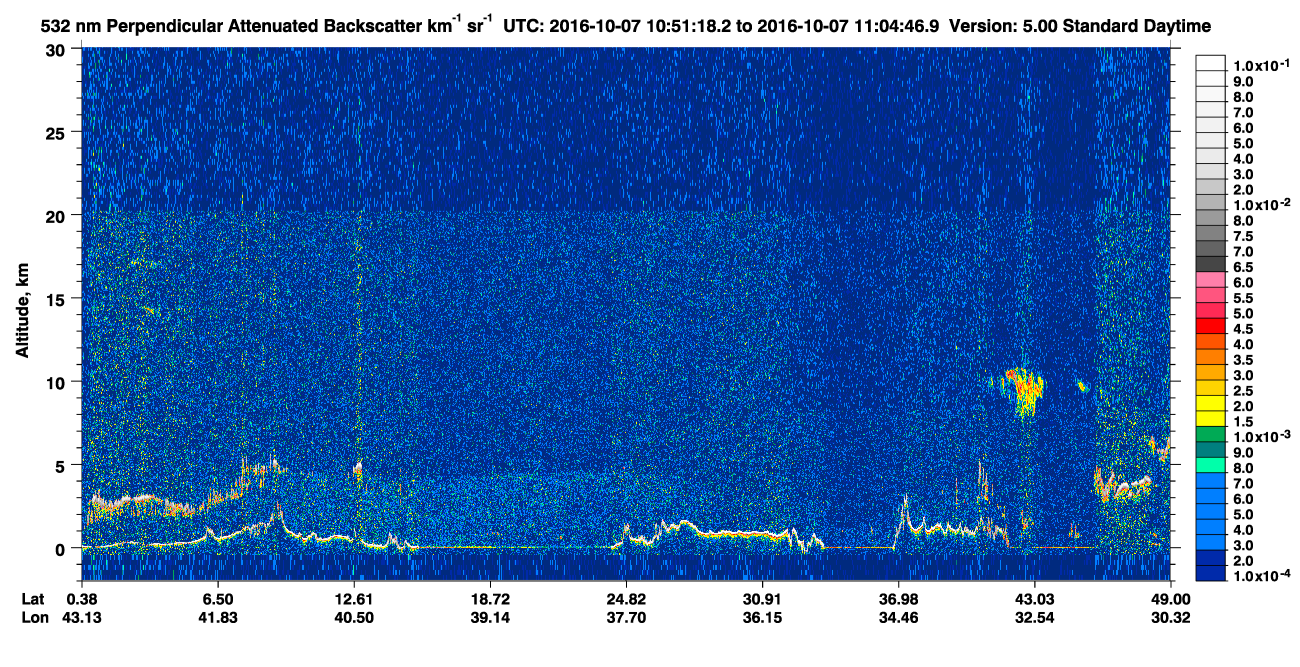1300x667 pixels.
Task: Select longitude value 34.46
Action: (x=898, y=617)
